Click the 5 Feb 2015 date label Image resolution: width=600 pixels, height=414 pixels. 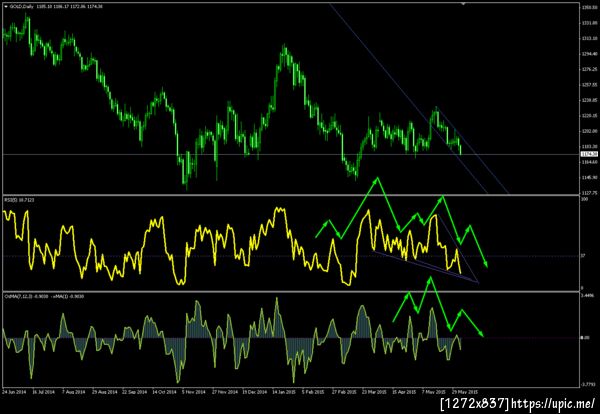point(314,392)
